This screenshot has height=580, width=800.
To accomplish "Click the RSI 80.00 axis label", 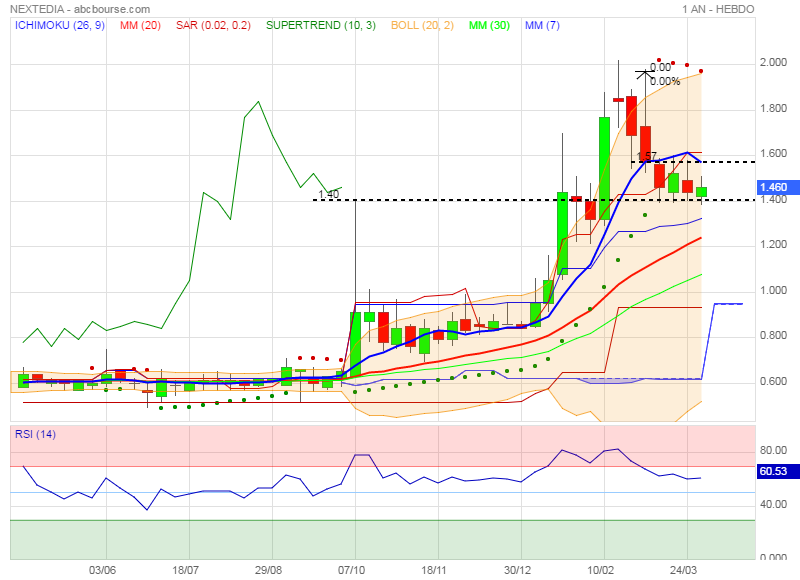I will pos(773,450).
